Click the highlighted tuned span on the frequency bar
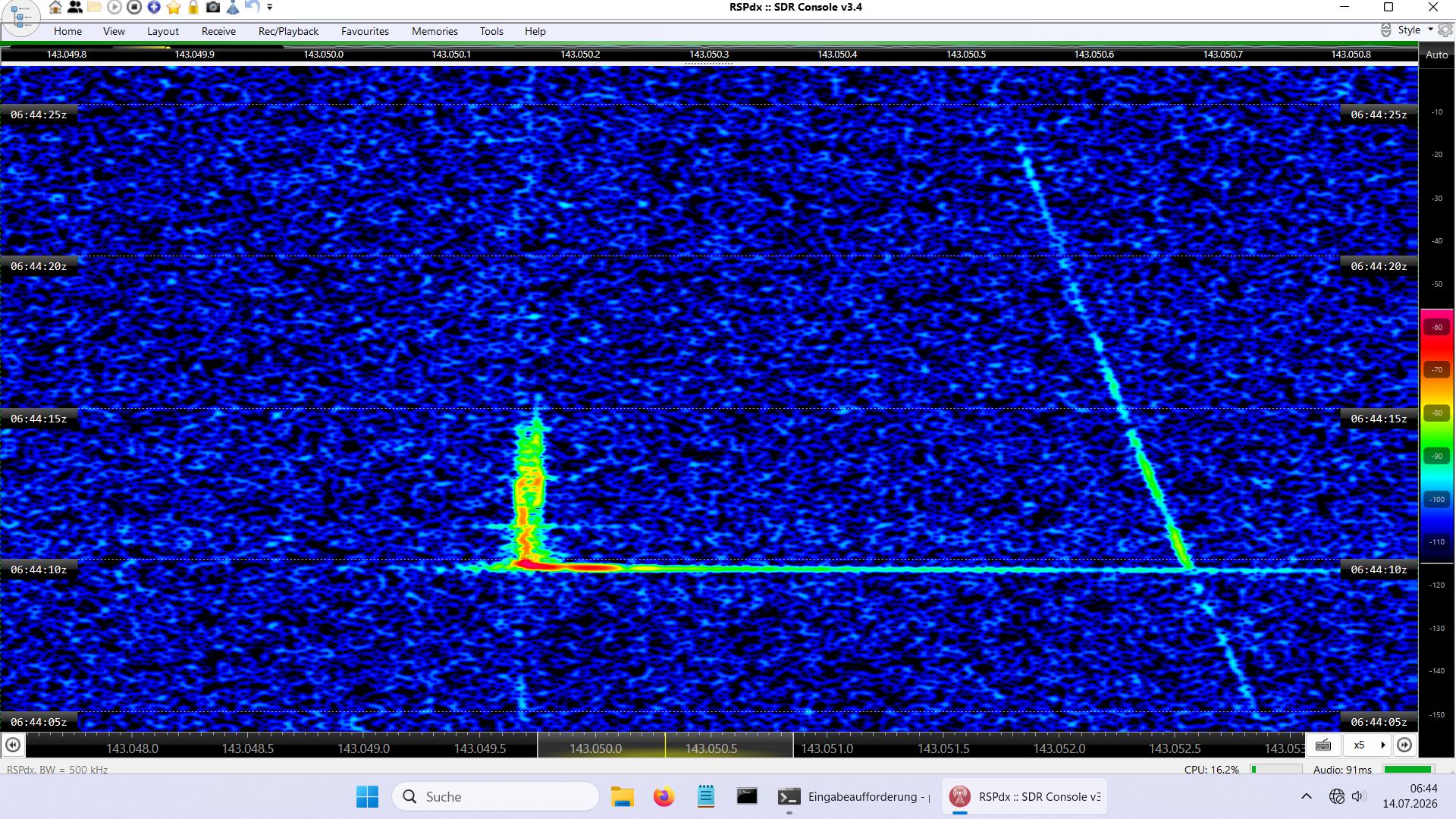This screenshot has width=1456, height=819. 665,745
